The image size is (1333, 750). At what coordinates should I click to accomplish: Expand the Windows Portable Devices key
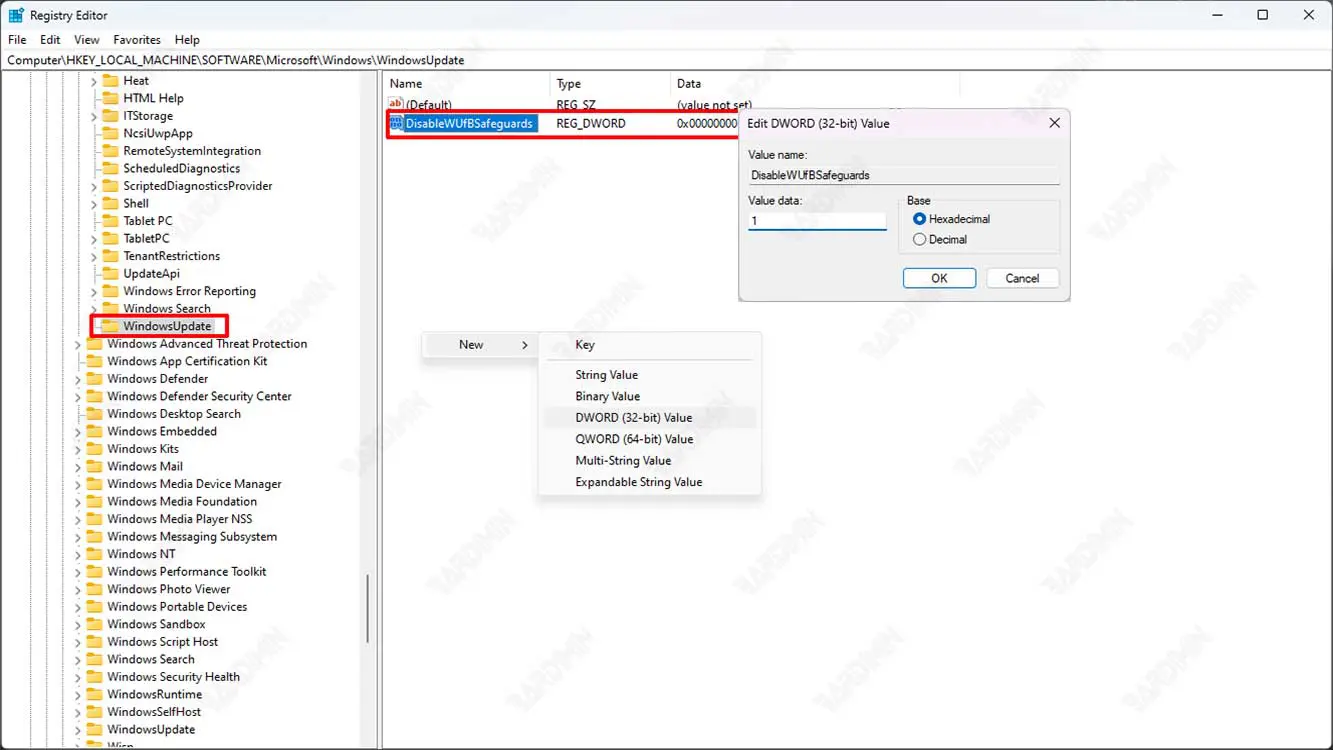(78, 607)
